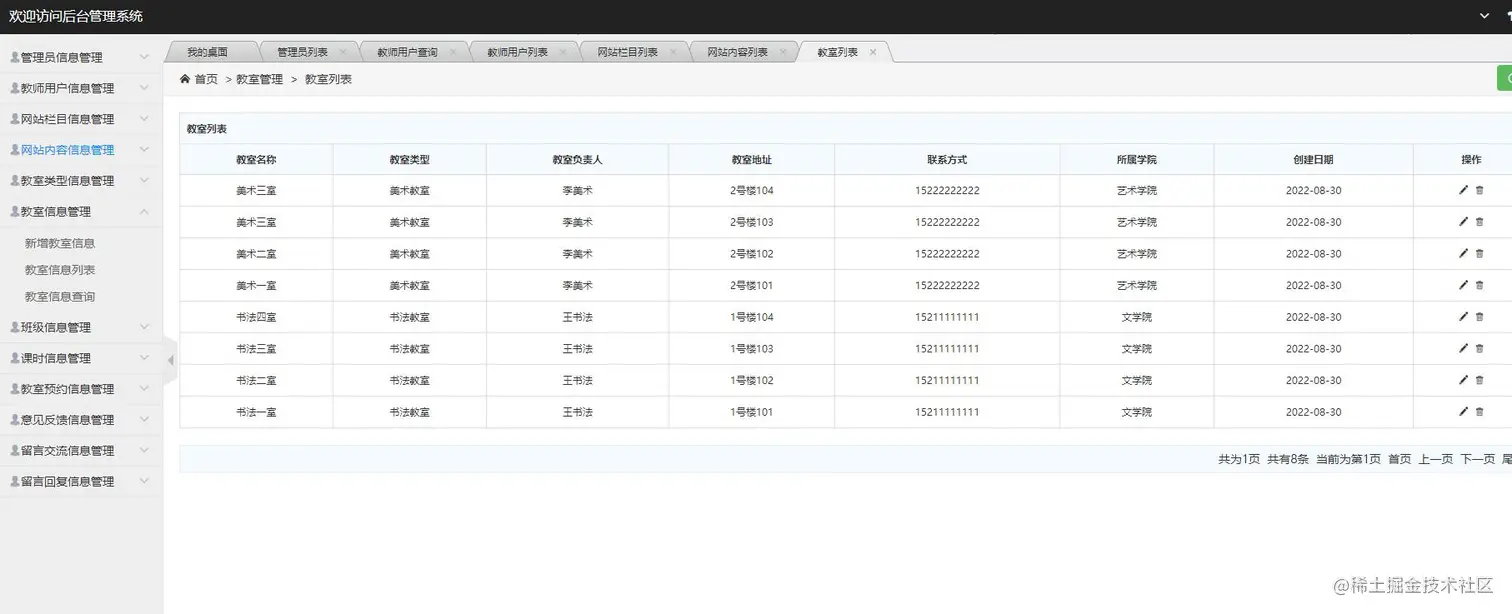Switch to the 网站栏目列表 tab
The width and height of the screenshot is (1512, 614).
pos(627,52)
